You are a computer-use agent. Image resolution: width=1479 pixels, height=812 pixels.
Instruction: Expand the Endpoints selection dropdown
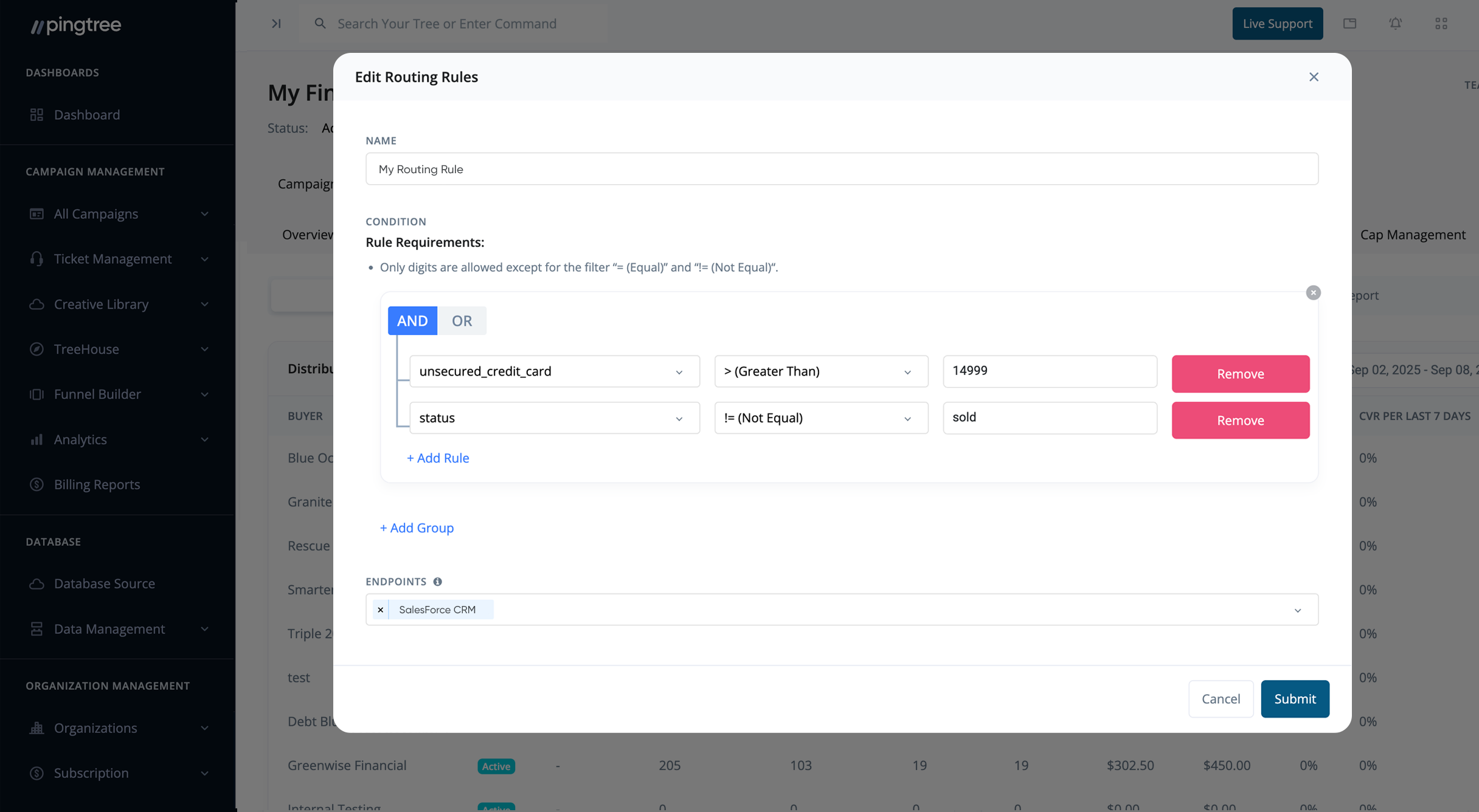1297,610
